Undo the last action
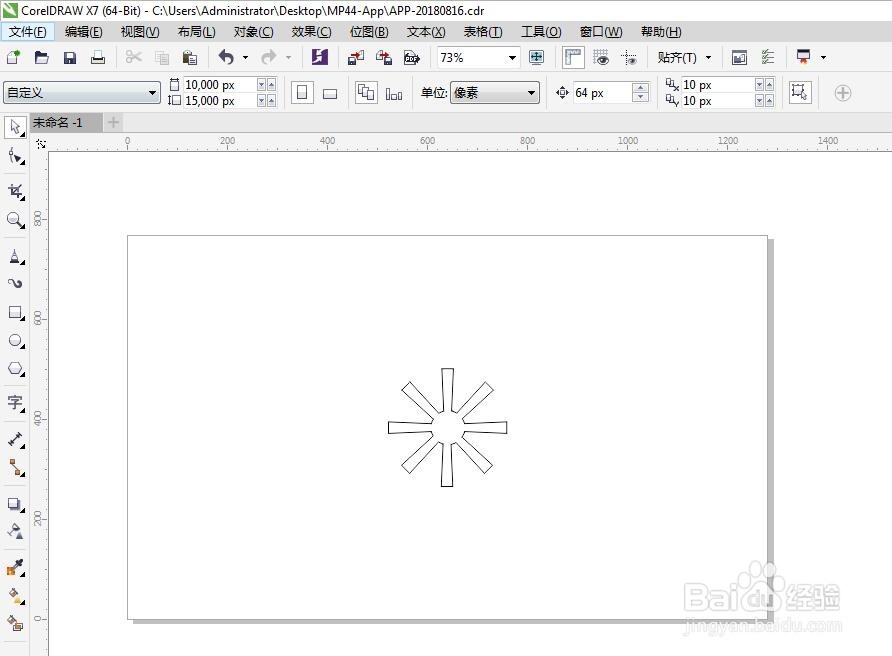The image size is (892, 656). (x=226, y=57)
